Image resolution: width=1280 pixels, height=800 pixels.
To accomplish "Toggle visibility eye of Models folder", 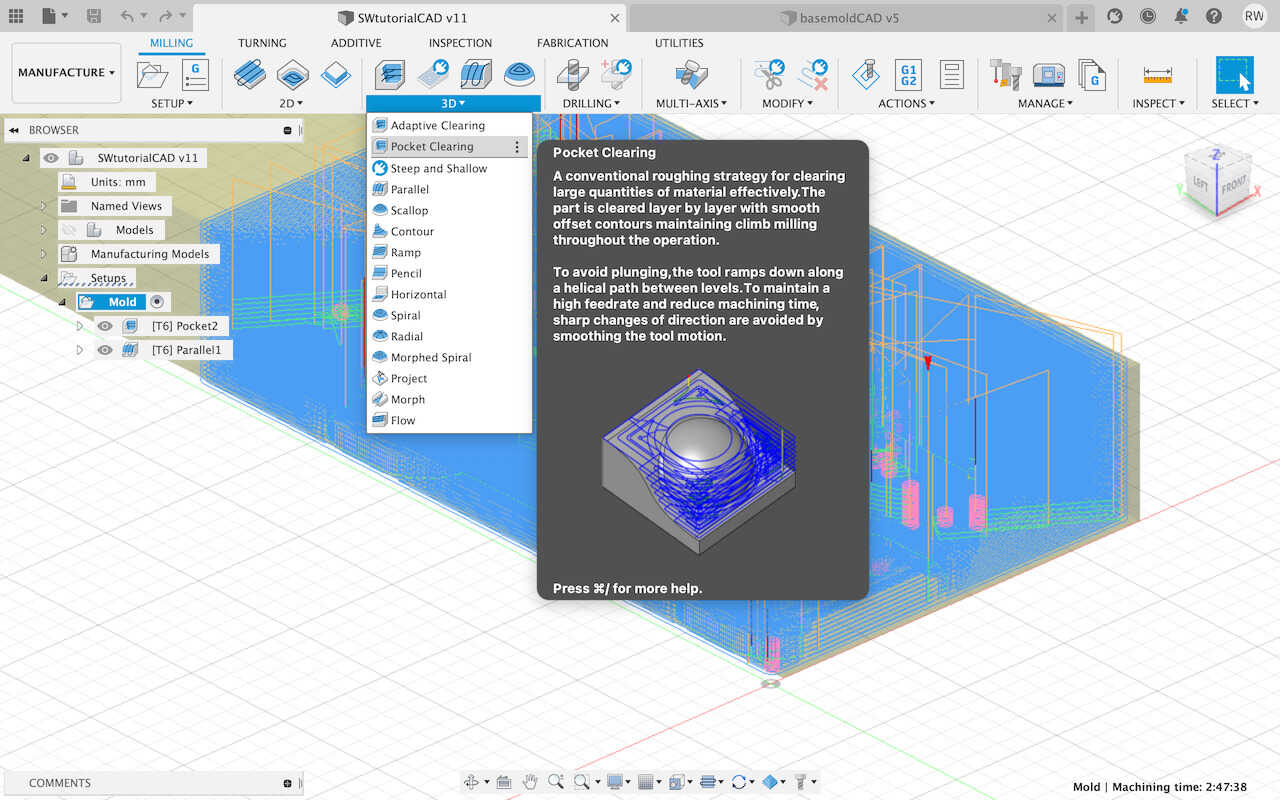I will tap(69, 230).
